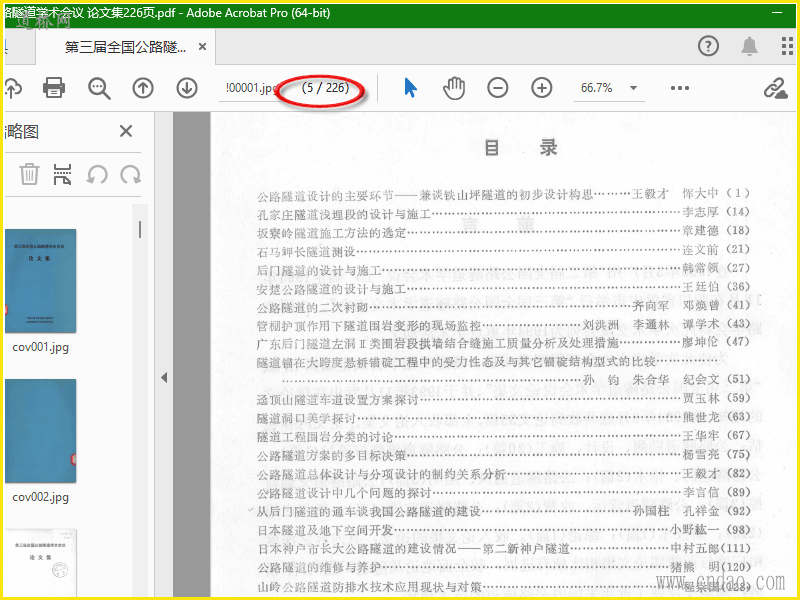Go to previous page arrow
Screen dimensions: 800x600
(x=143, y=88)
